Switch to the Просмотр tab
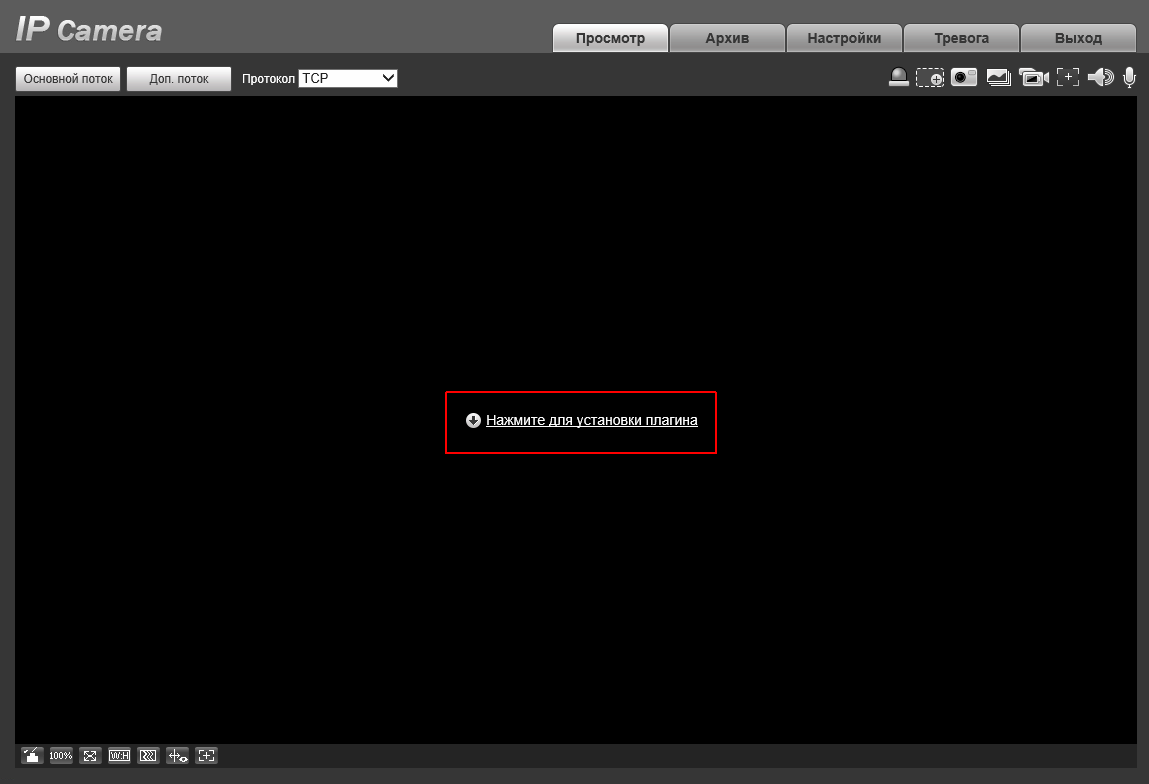 point(610,38)
